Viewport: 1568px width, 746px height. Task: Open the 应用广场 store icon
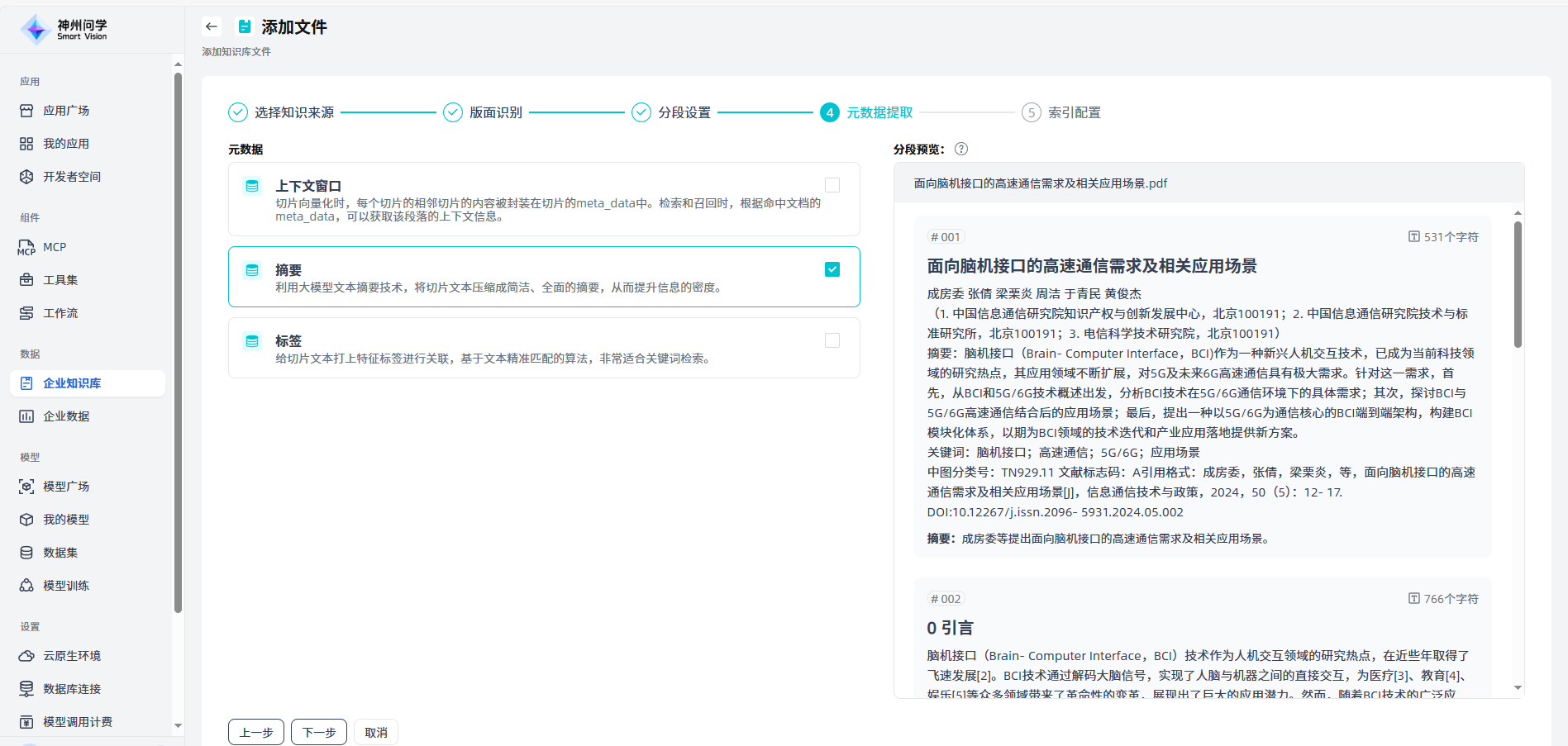[x=26, y=111]
